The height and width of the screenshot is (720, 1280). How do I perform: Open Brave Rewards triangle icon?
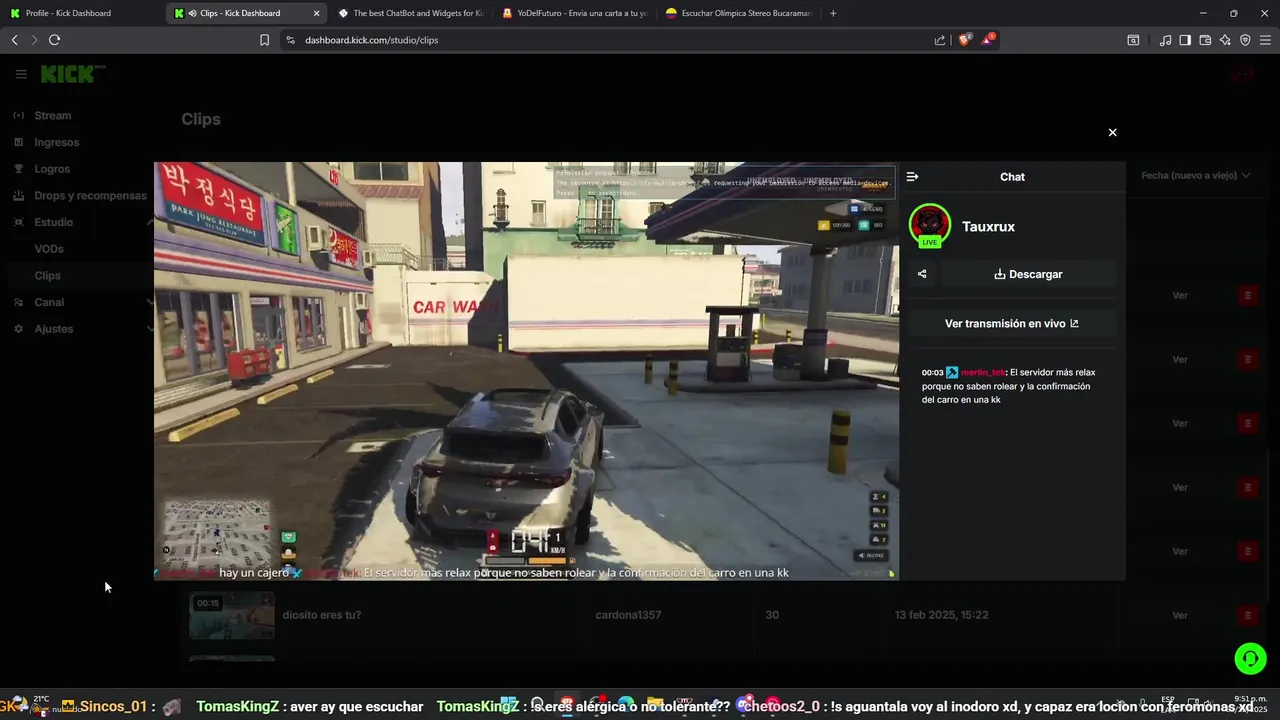[x=988, y=40]
